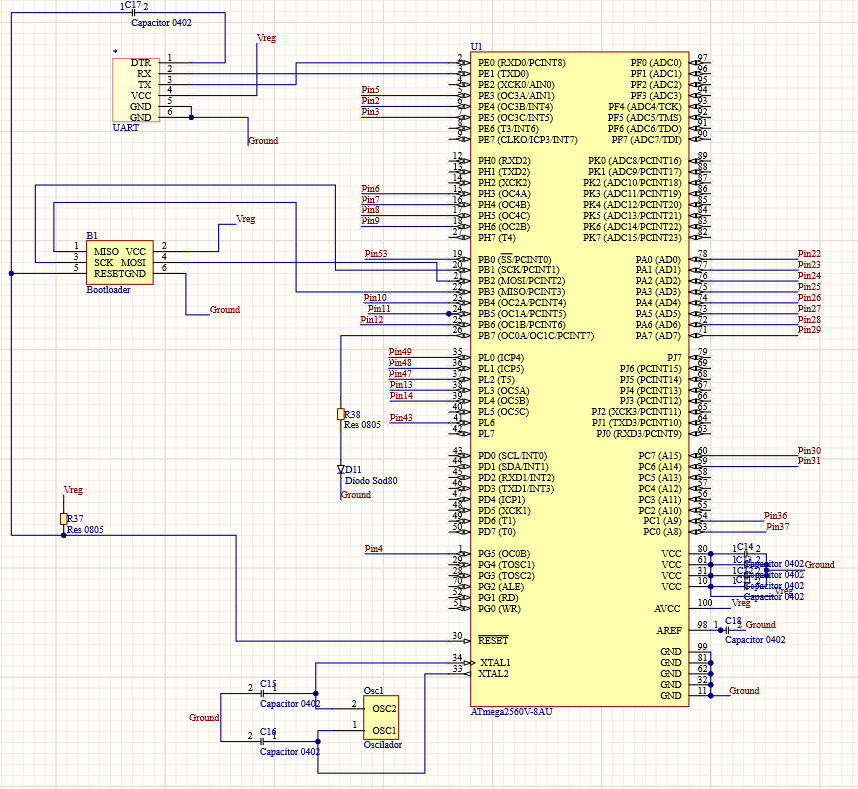
Task: Click the XTAL1 pin name on U1
Action: click(495, 663)
